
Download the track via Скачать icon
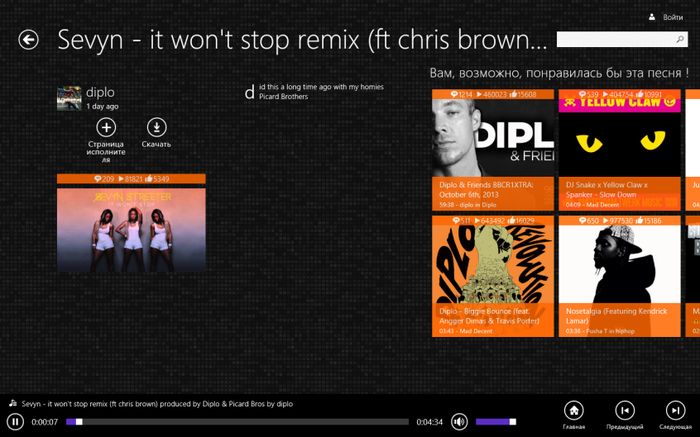click(x=156, y=127)
